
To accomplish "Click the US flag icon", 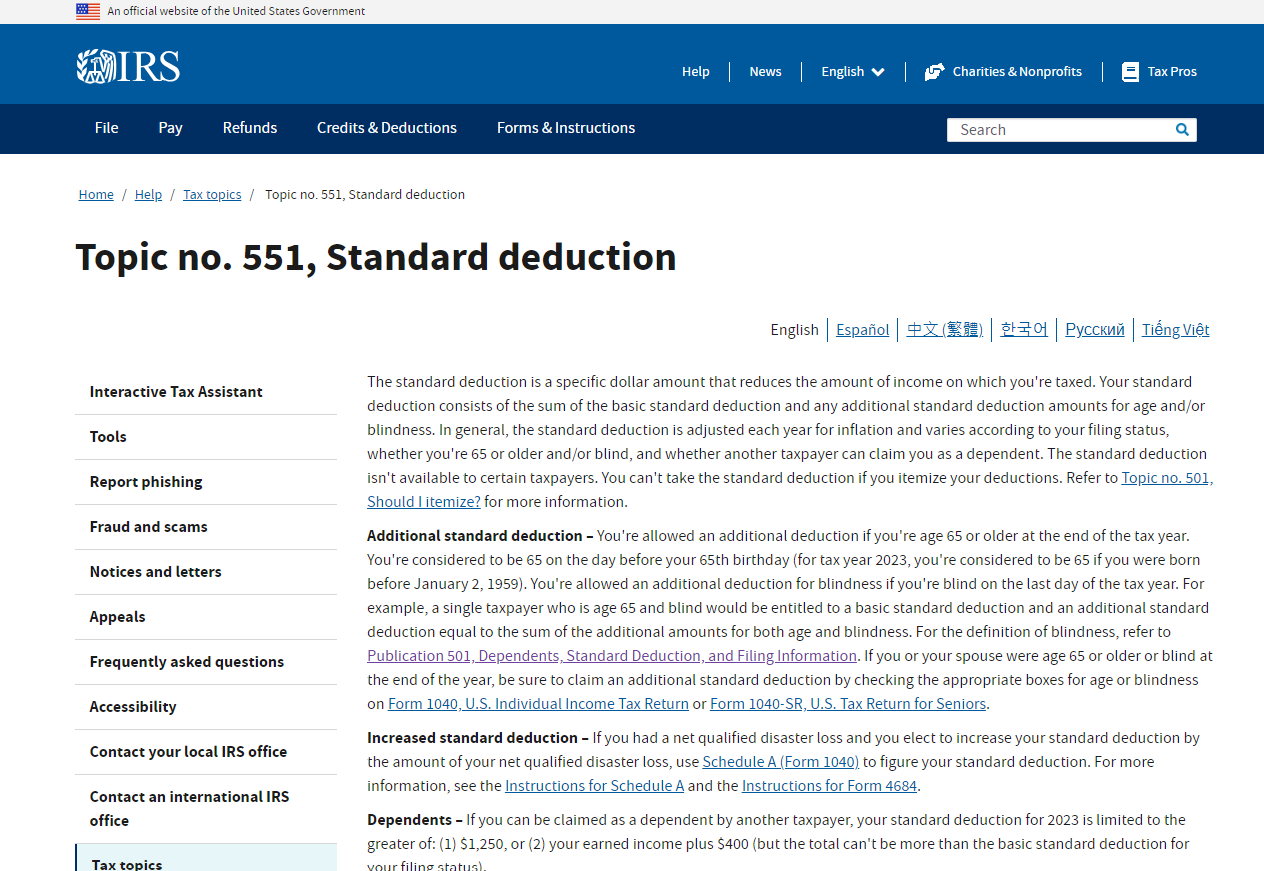I will pyautogui.click(x=88, y=11).
